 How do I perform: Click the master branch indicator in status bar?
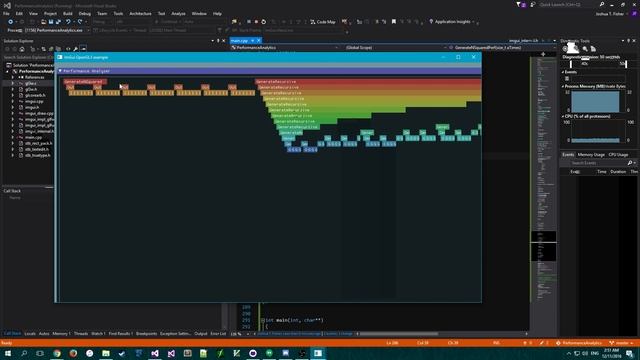[622, 343]
